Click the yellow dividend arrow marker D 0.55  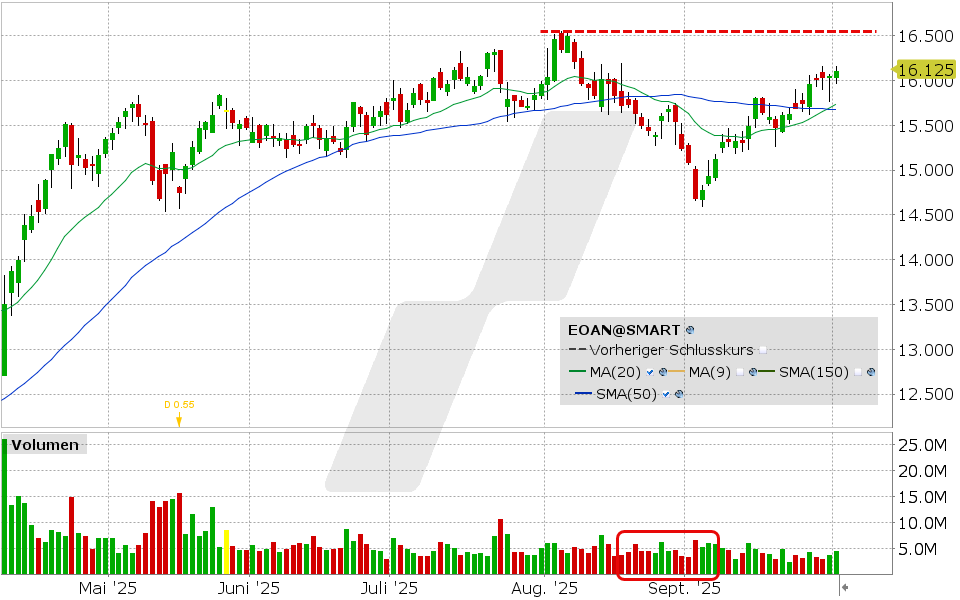coord(179,420)
